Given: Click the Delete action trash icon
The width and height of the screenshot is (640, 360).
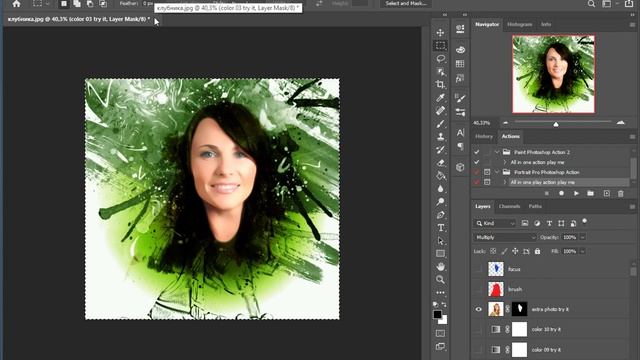Looking at the screenshot, I should click(x=621, y=193).
